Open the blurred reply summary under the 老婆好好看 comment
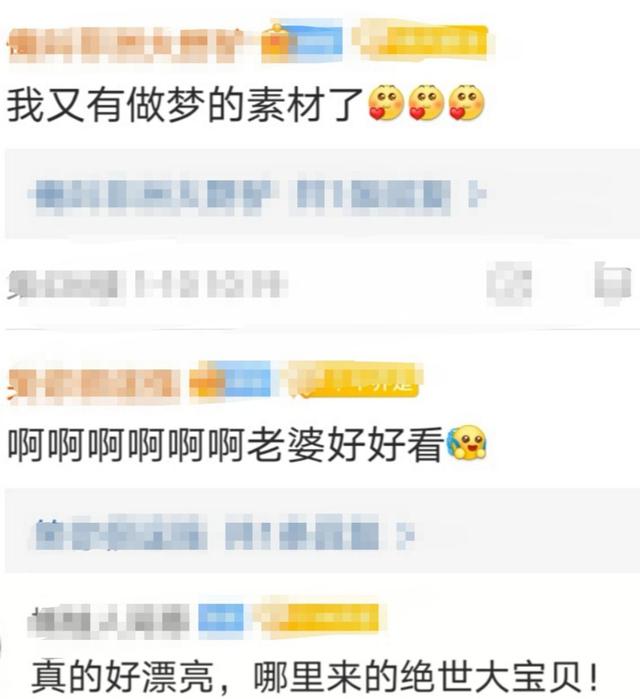Screen dimensions: 640x699 pos(223,533)
